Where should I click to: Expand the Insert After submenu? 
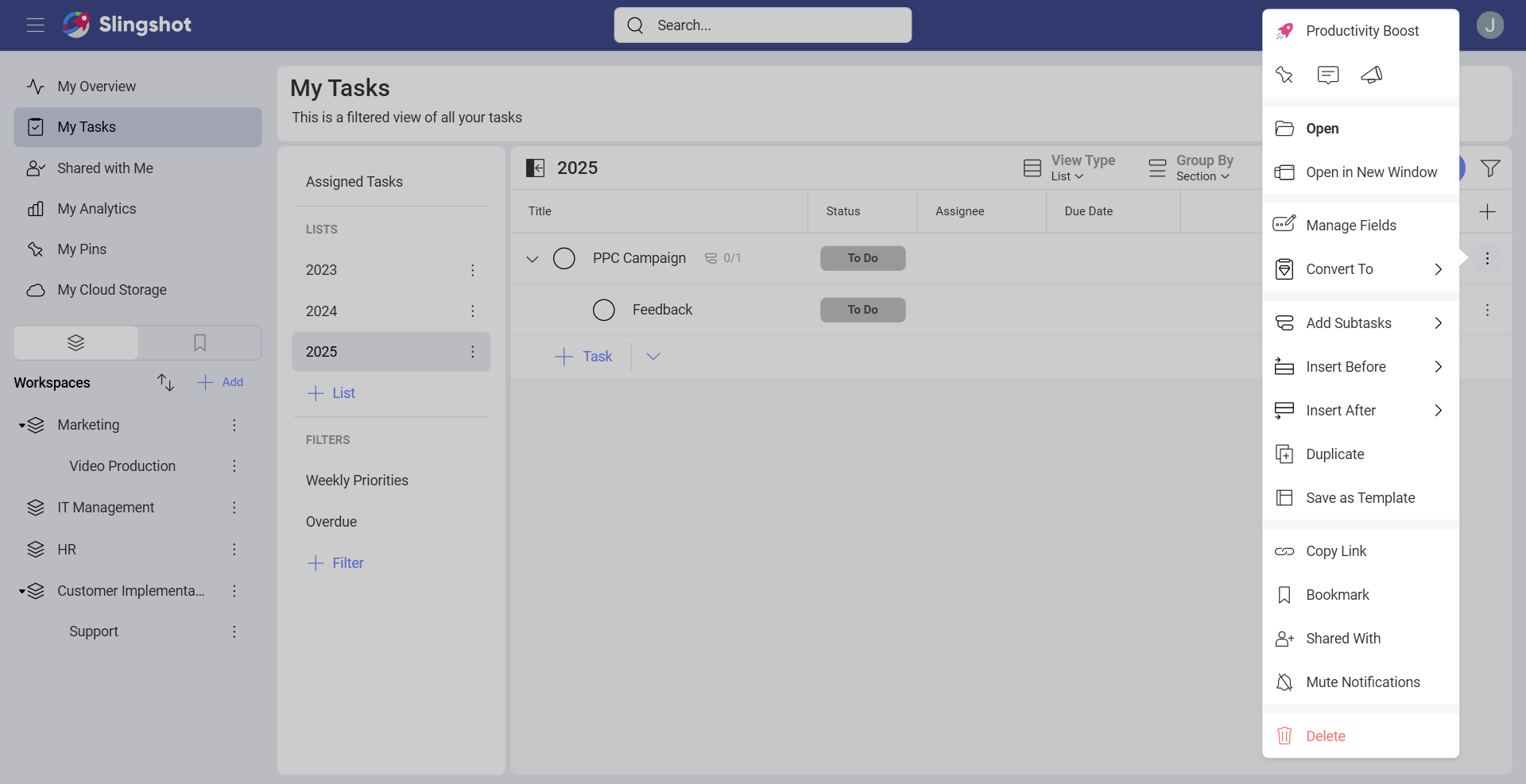click(x=1361, y=411)
